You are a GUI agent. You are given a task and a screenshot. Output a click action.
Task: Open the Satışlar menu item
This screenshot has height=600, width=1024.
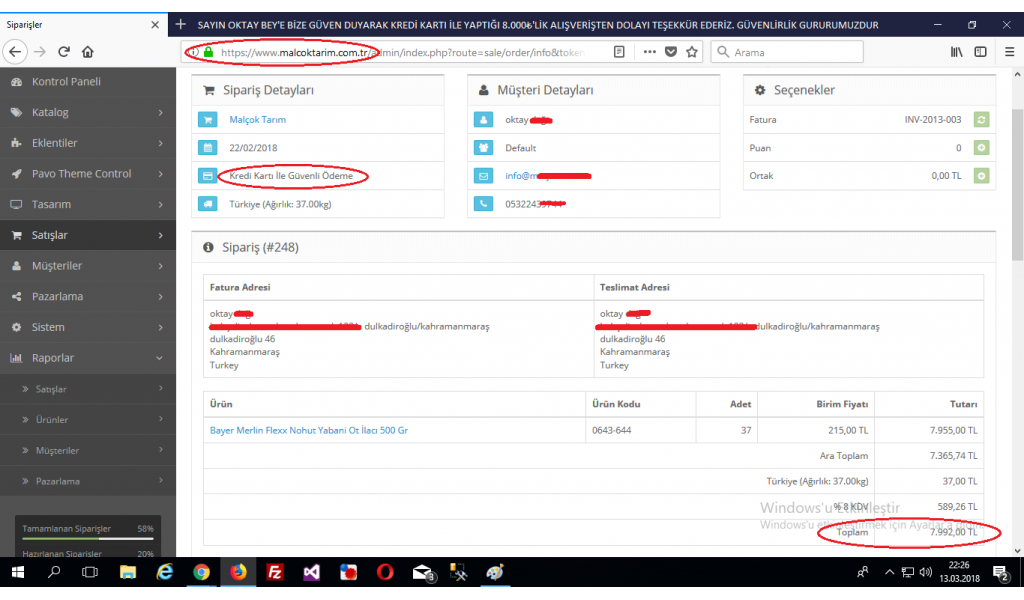pos(88,235)
